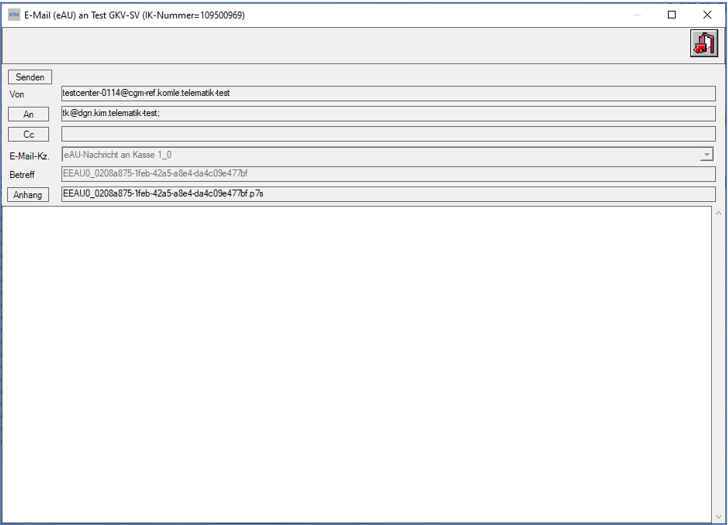Click the message scrollbar up arrow
This screenshot has width=728, height=525.
719,213
